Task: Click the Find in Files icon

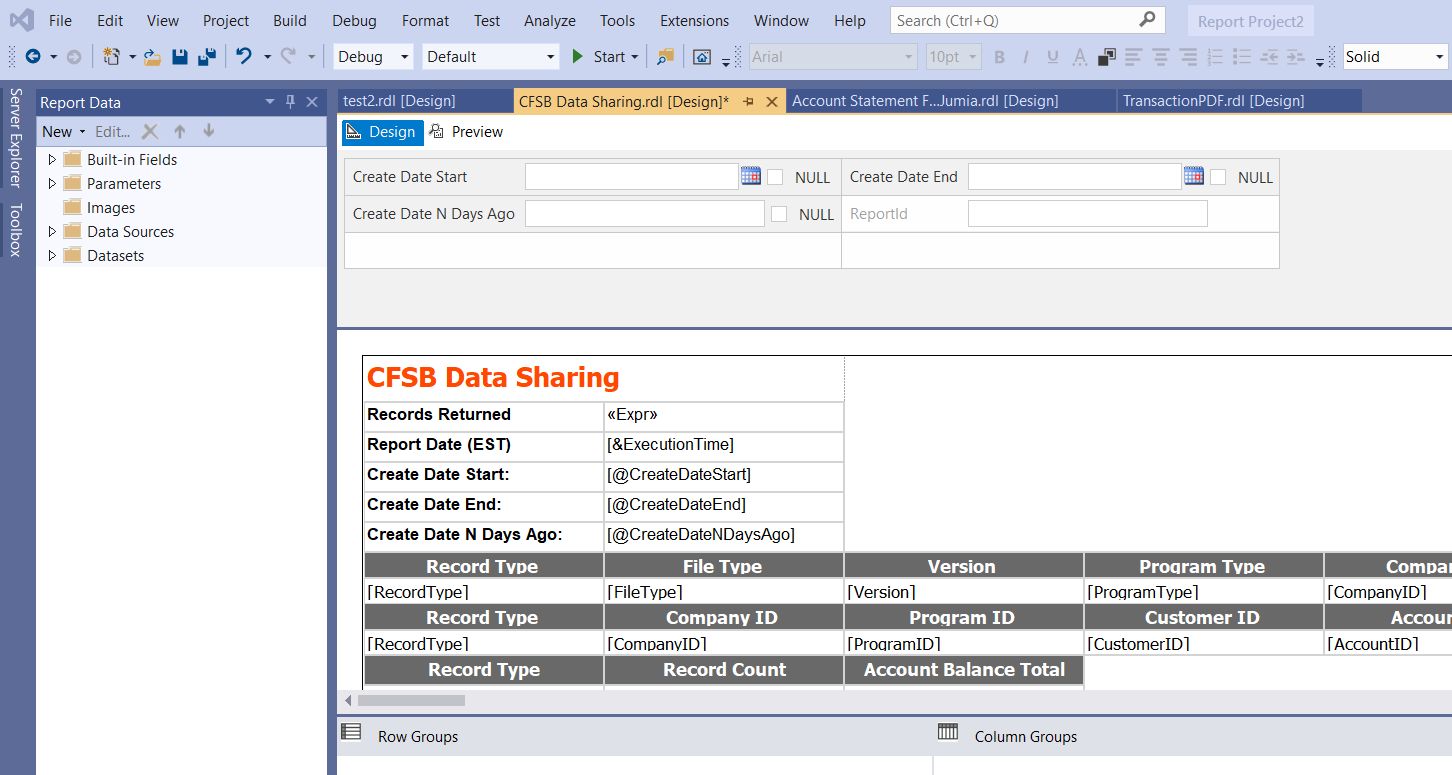Action: pyautogui.click(x=665, y=57)
